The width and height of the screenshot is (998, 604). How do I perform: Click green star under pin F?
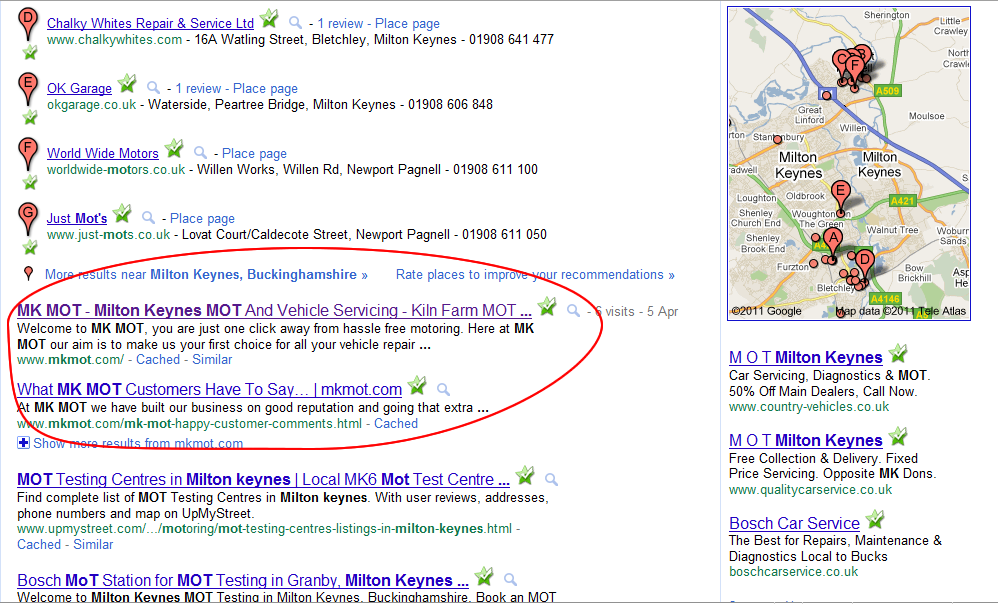click(x=30, y=183)
